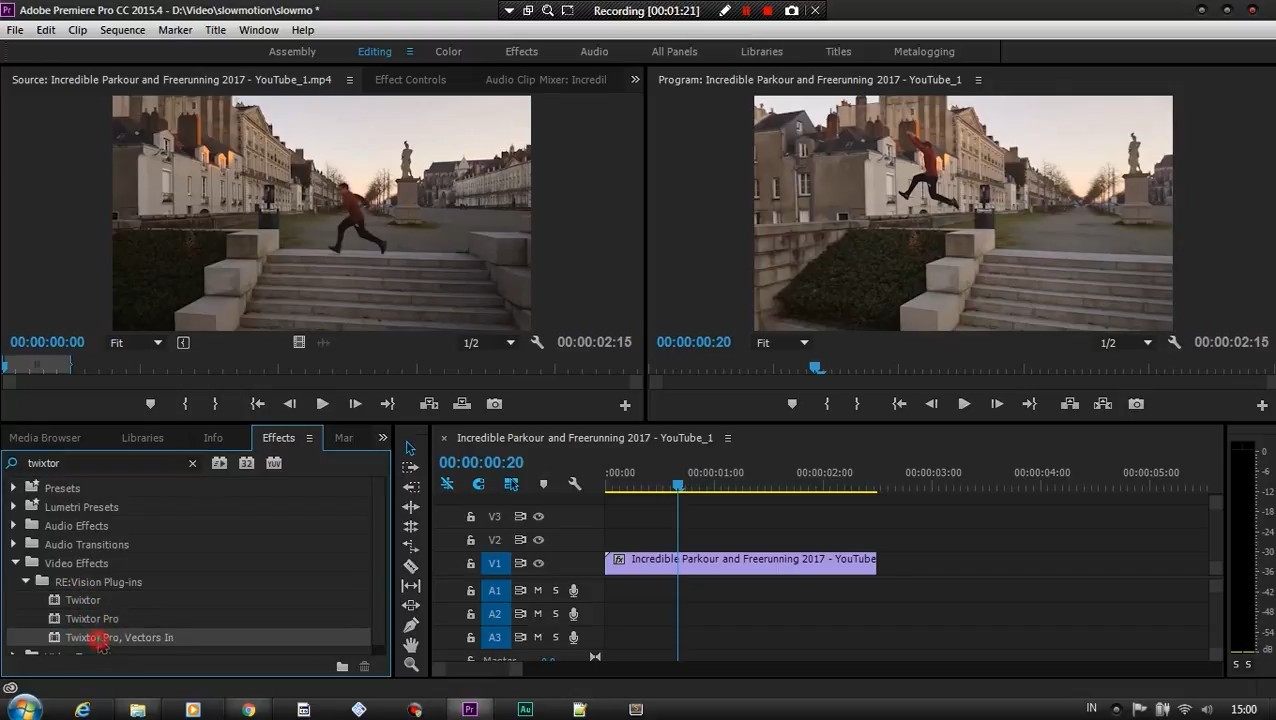The width and height of the screenshot is (1276, 720).
Task: Switch to the Effect Controls tab
Action: click(410, 80)
